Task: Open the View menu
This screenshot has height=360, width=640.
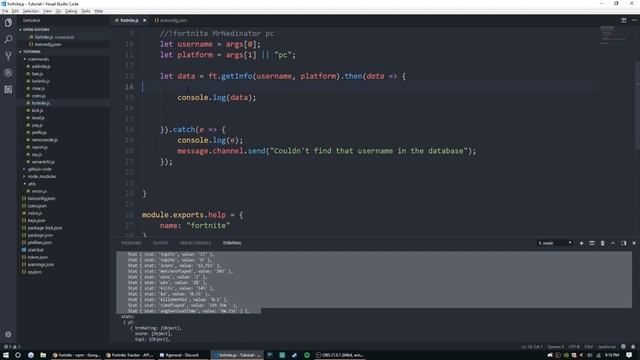Action: pos(48,11)
